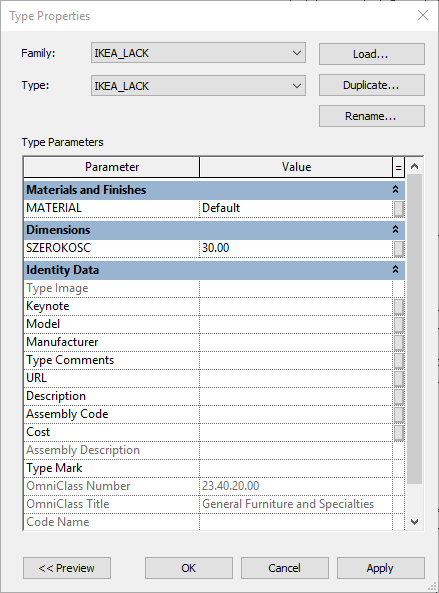439x593 pixels.
Task: Select the Type Mark parameter row
Action: coord(214,468)
